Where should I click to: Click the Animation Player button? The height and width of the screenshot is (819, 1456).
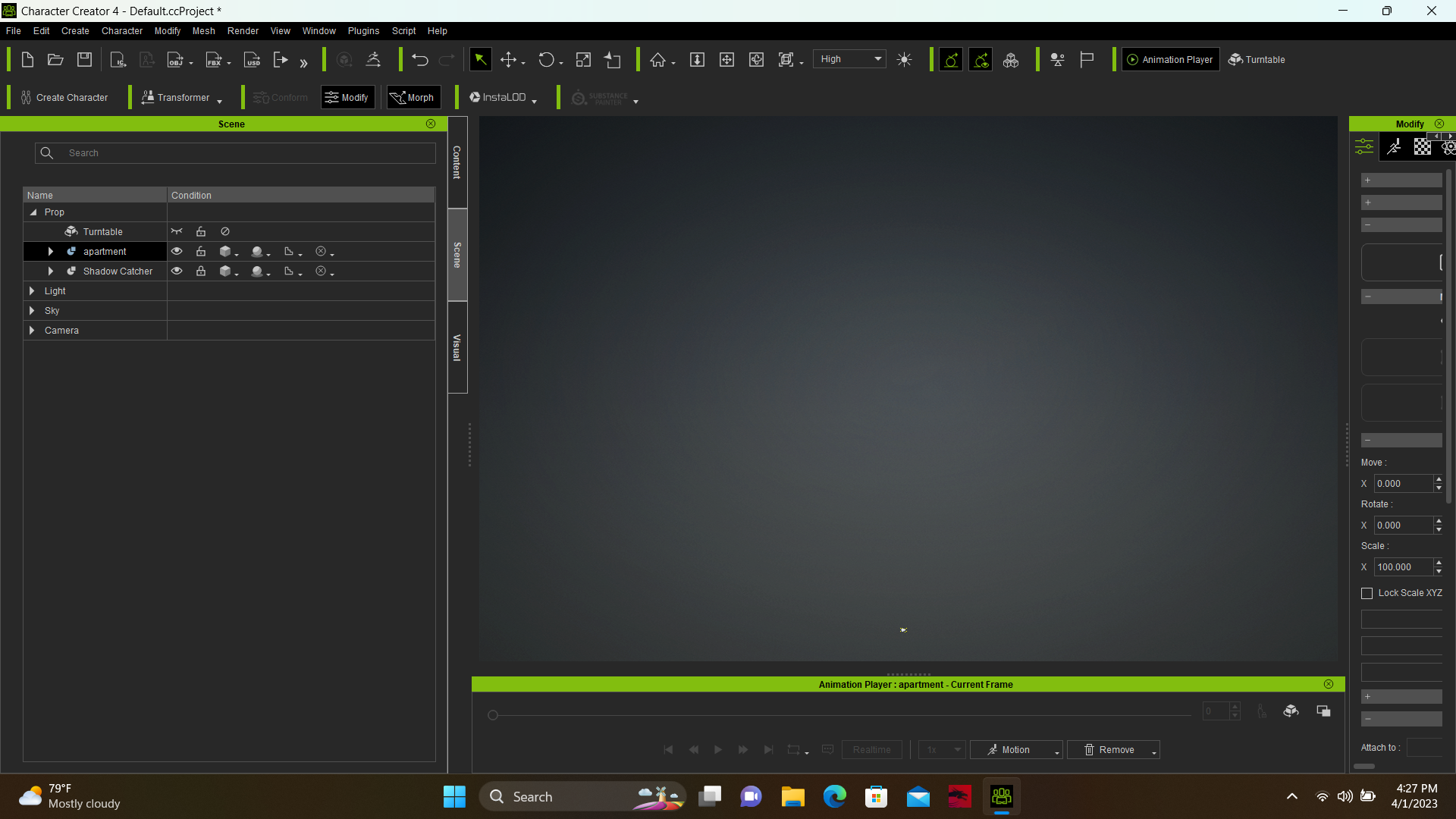pos(1170,59)
